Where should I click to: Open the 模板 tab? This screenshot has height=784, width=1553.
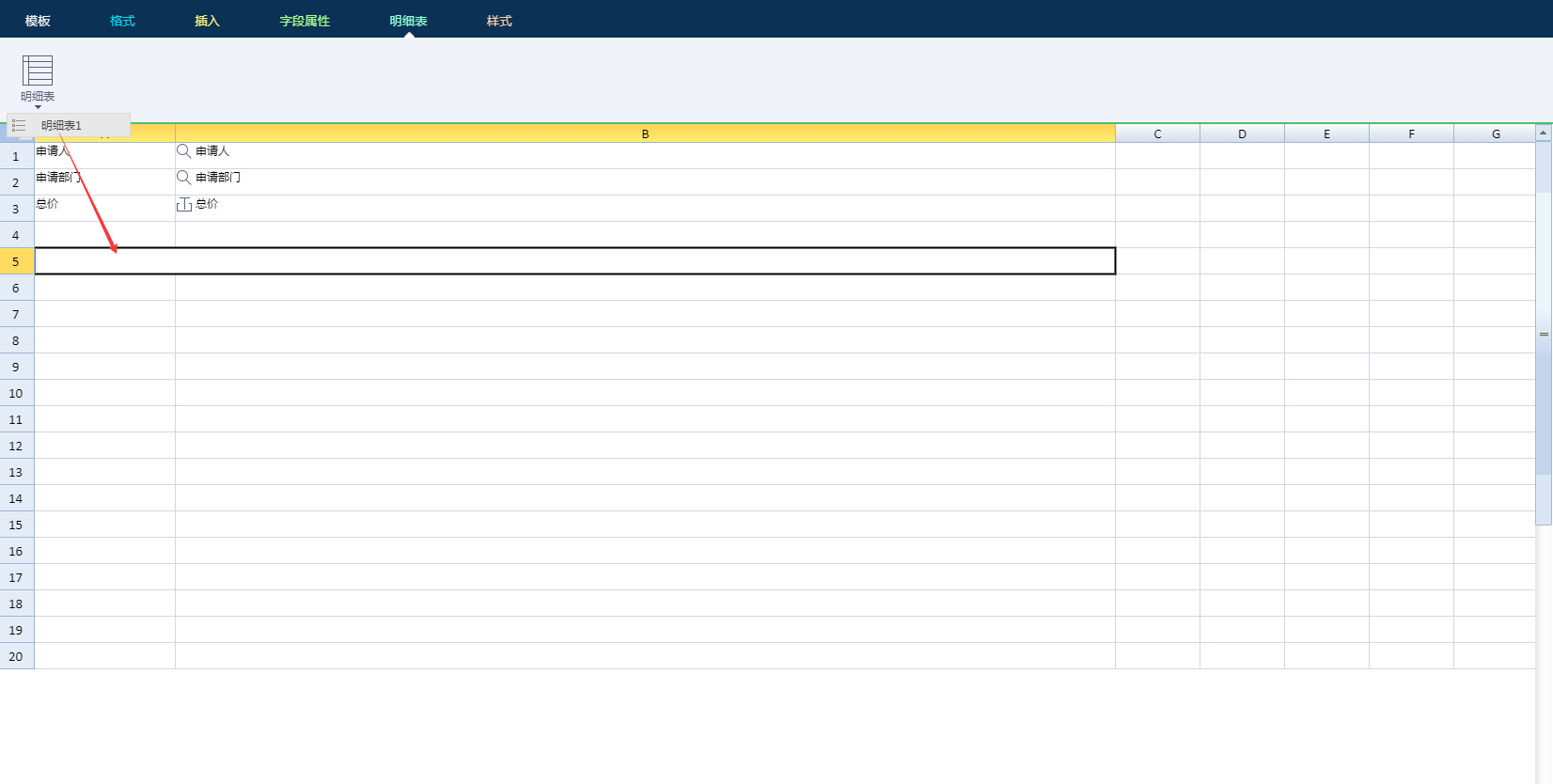pos(38,21)
